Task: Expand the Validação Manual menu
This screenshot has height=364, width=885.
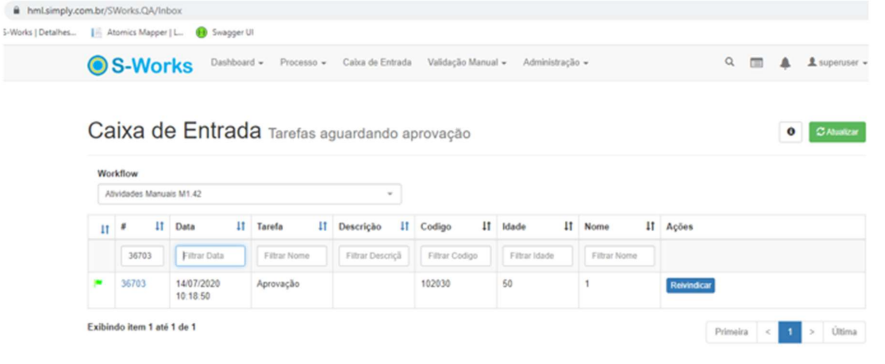Action: (467, 63)
